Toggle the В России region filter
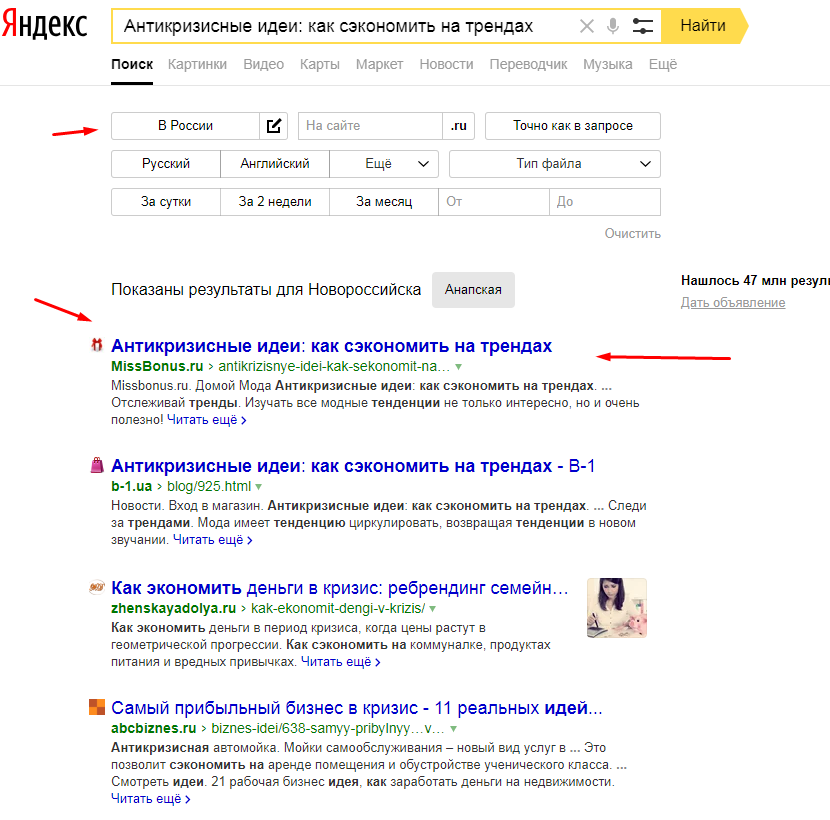 (x=185, y=126)
